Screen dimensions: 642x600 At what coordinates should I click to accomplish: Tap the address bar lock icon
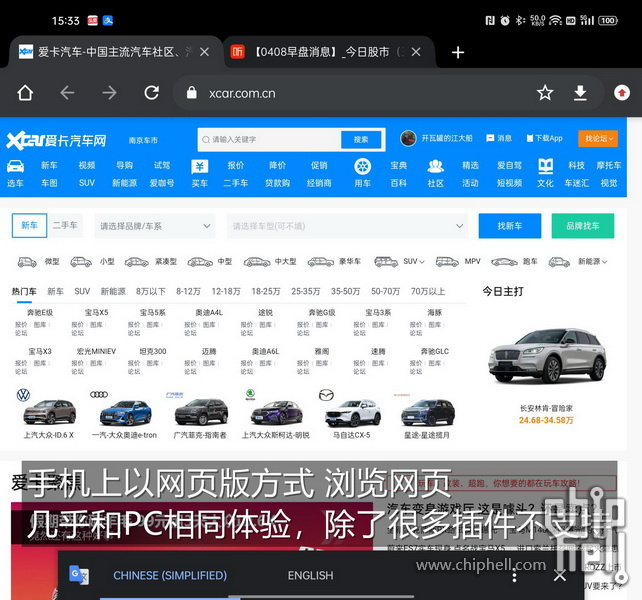tap(192, 93)
